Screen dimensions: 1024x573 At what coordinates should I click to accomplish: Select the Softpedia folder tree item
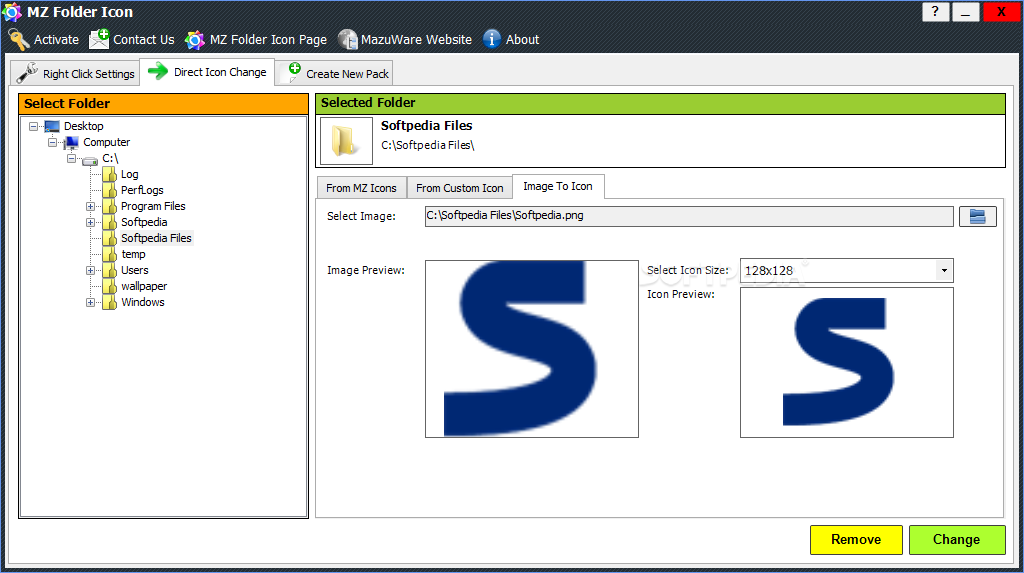(x=144, y=222)
